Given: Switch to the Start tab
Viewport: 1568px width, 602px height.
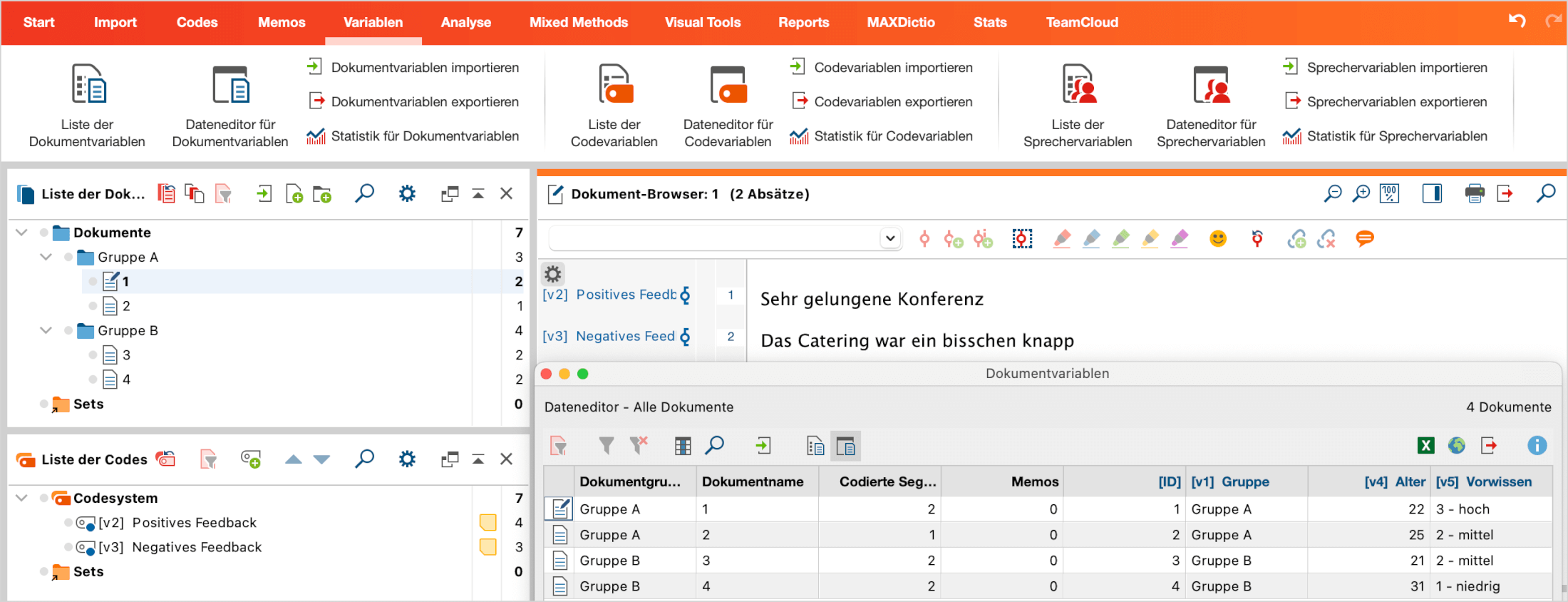Looking at the screenshot, I should tap(38, 22).
